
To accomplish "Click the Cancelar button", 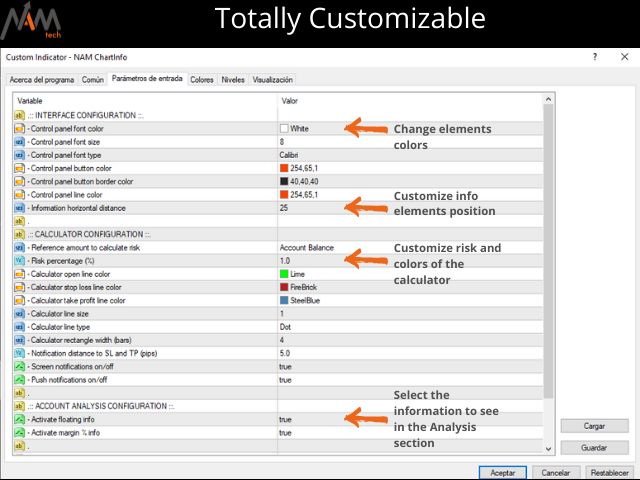I will pyautogui.click(x=556, y=473).
